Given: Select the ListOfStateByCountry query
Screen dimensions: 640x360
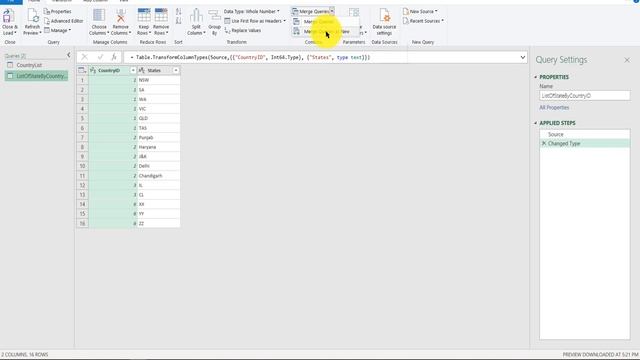Looking at the screenshot, I should [x=37, y=76].
